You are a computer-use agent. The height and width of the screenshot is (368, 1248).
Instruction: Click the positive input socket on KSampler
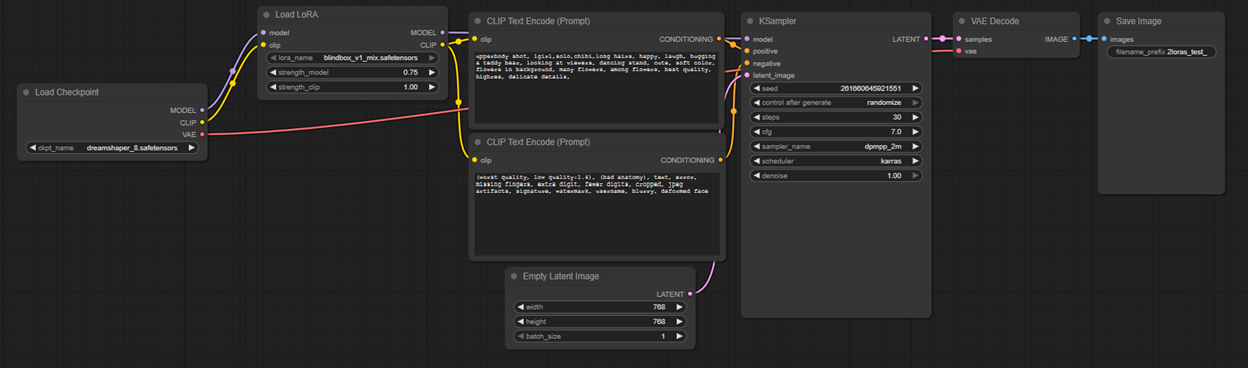746,51
